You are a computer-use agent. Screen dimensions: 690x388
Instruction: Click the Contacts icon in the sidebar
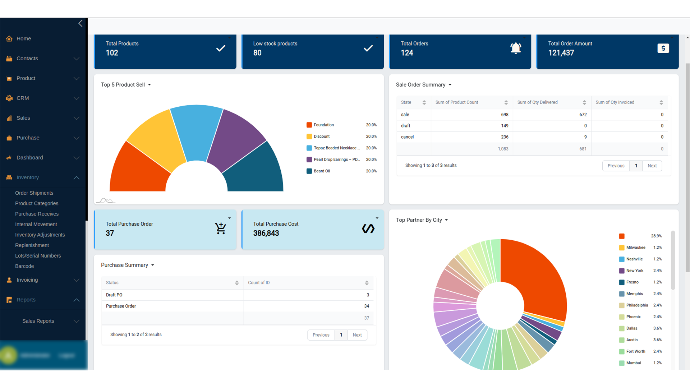tap(9, 59)
